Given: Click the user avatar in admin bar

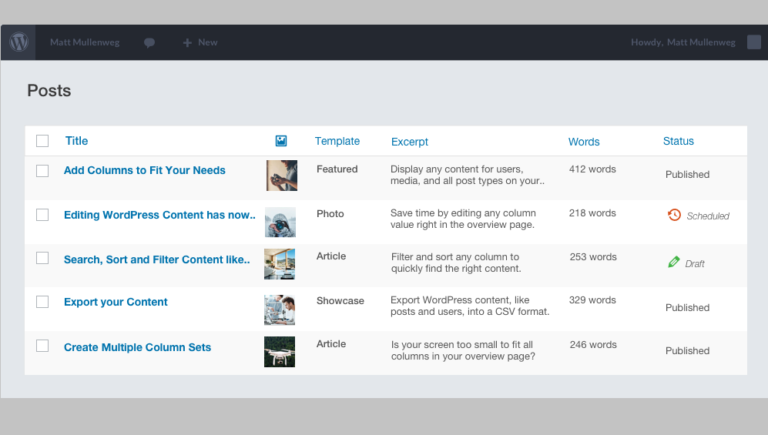Looking at the screenshot, I should [753, 43].
